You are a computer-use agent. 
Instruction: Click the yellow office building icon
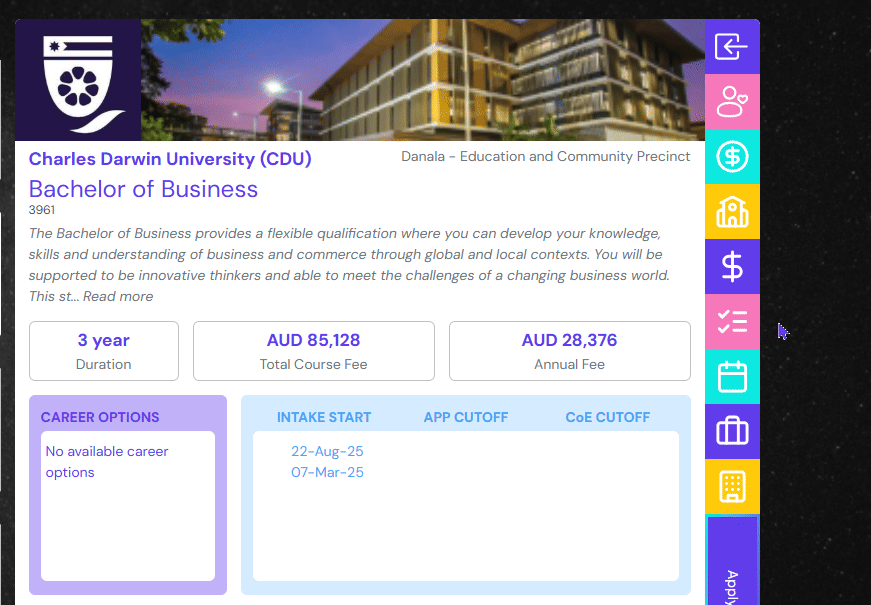click(732, 487)
